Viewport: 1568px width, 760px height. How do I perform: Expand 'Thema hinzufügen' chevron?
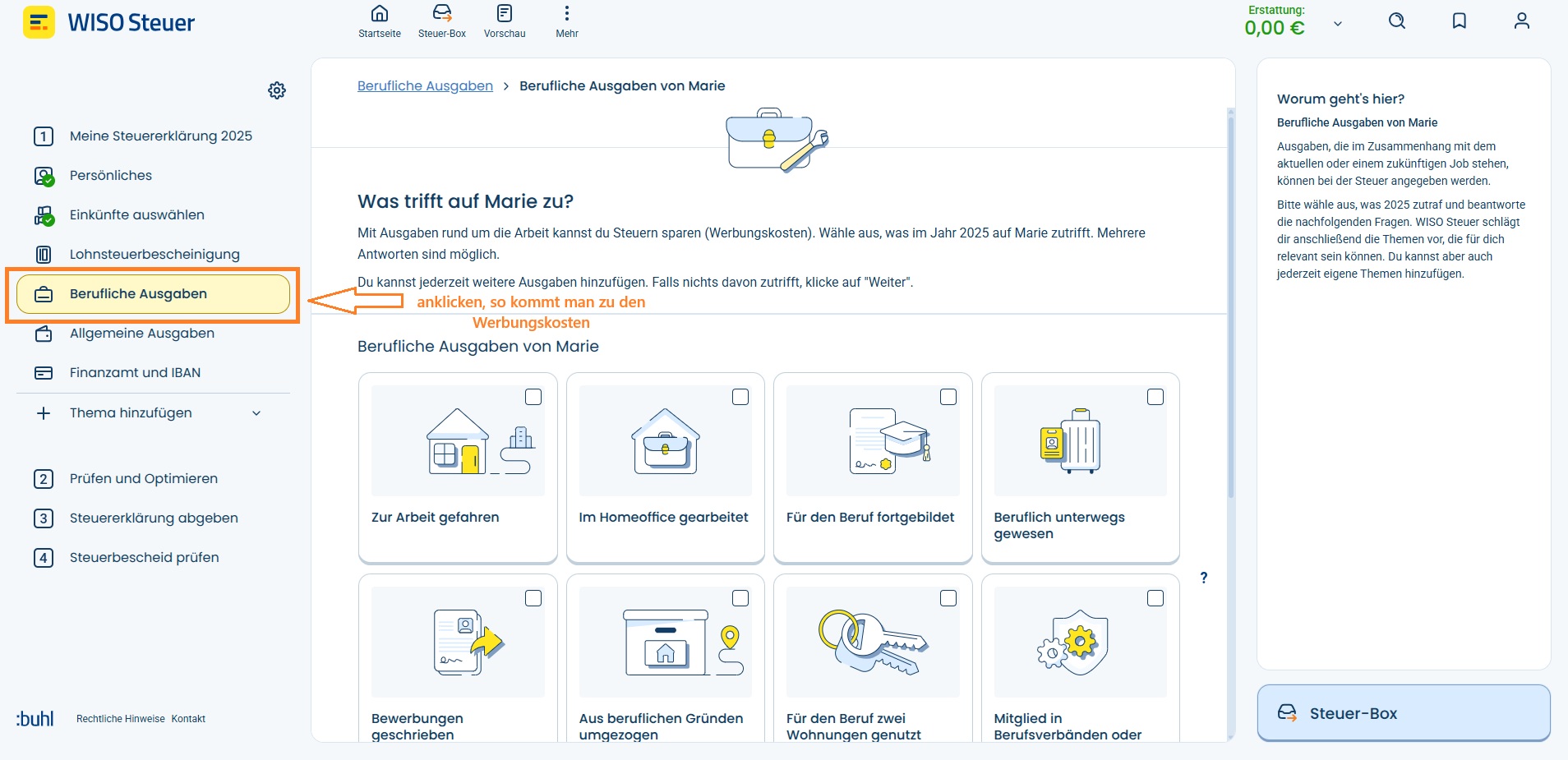(x=256, y=413)
